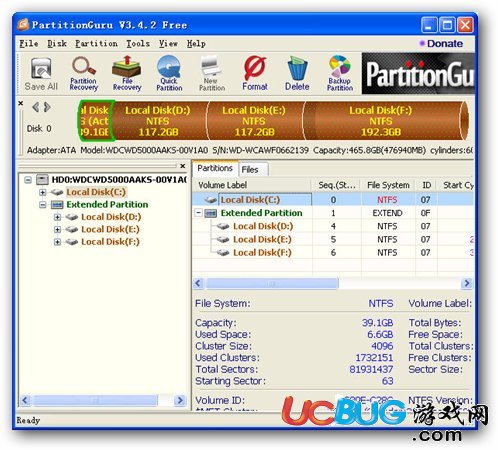The width and height of the screenshot is (498, 450).
Task: Close the left tree panel
Action: coord(182,166)
